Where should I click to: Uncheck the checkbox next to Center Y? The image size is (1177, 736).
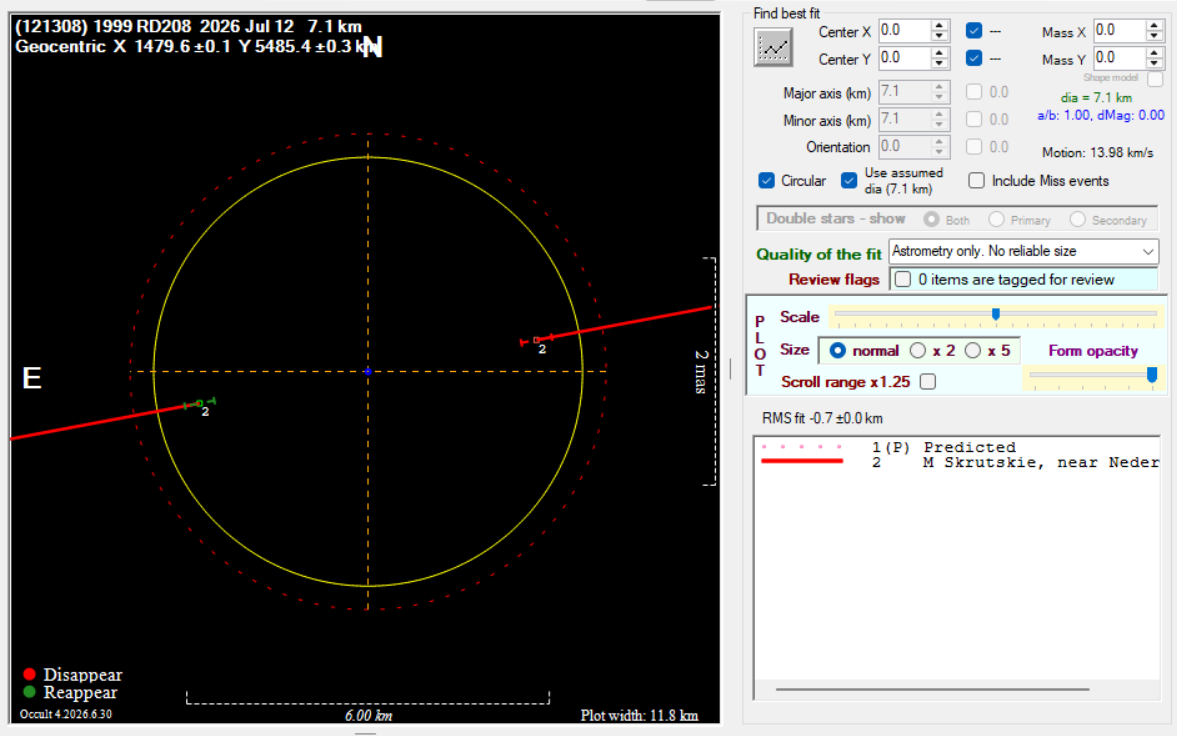pyautogui.click(x=974, y=58)
